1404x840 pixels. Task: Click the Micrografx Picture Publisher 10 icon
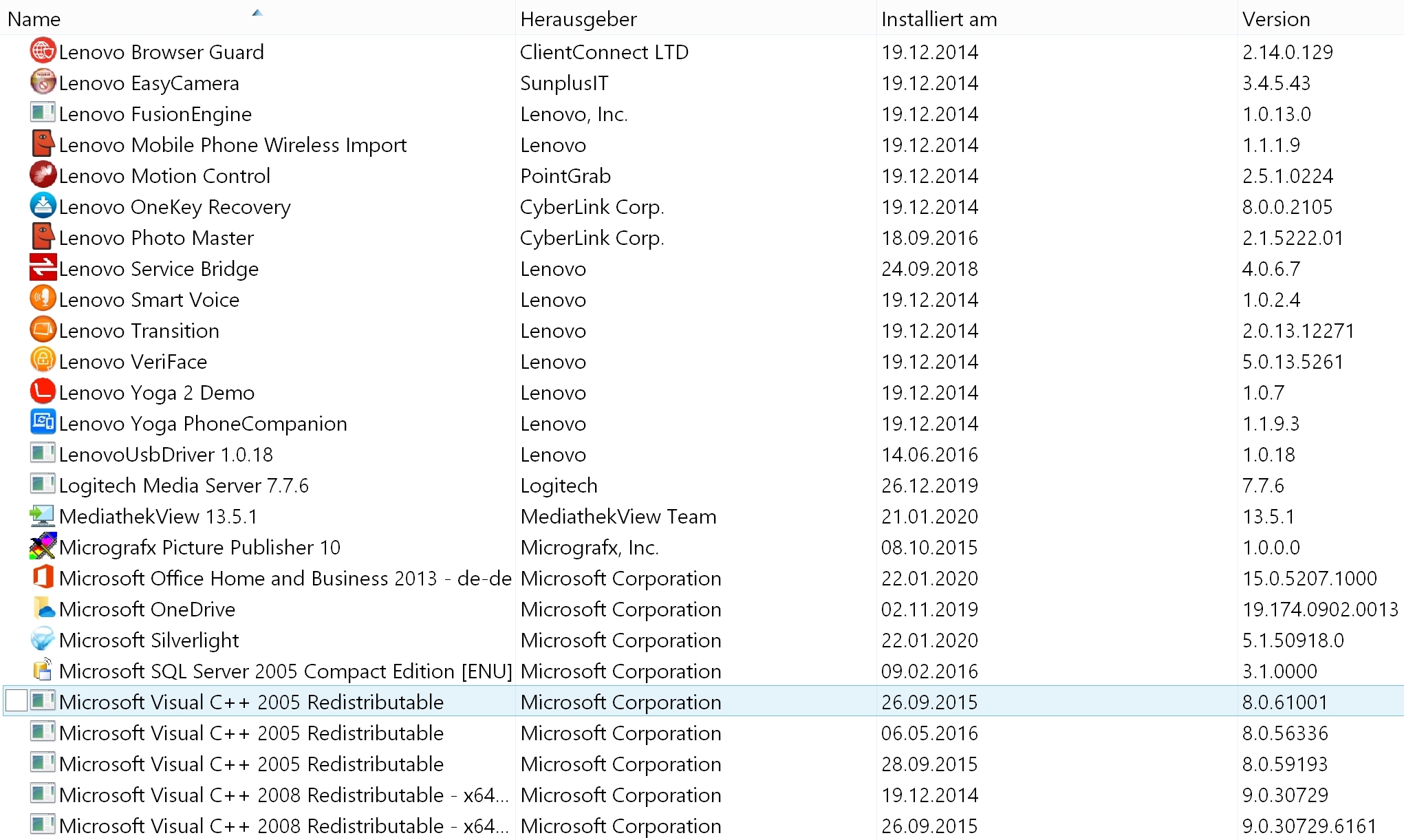click(x=43, y=547)
